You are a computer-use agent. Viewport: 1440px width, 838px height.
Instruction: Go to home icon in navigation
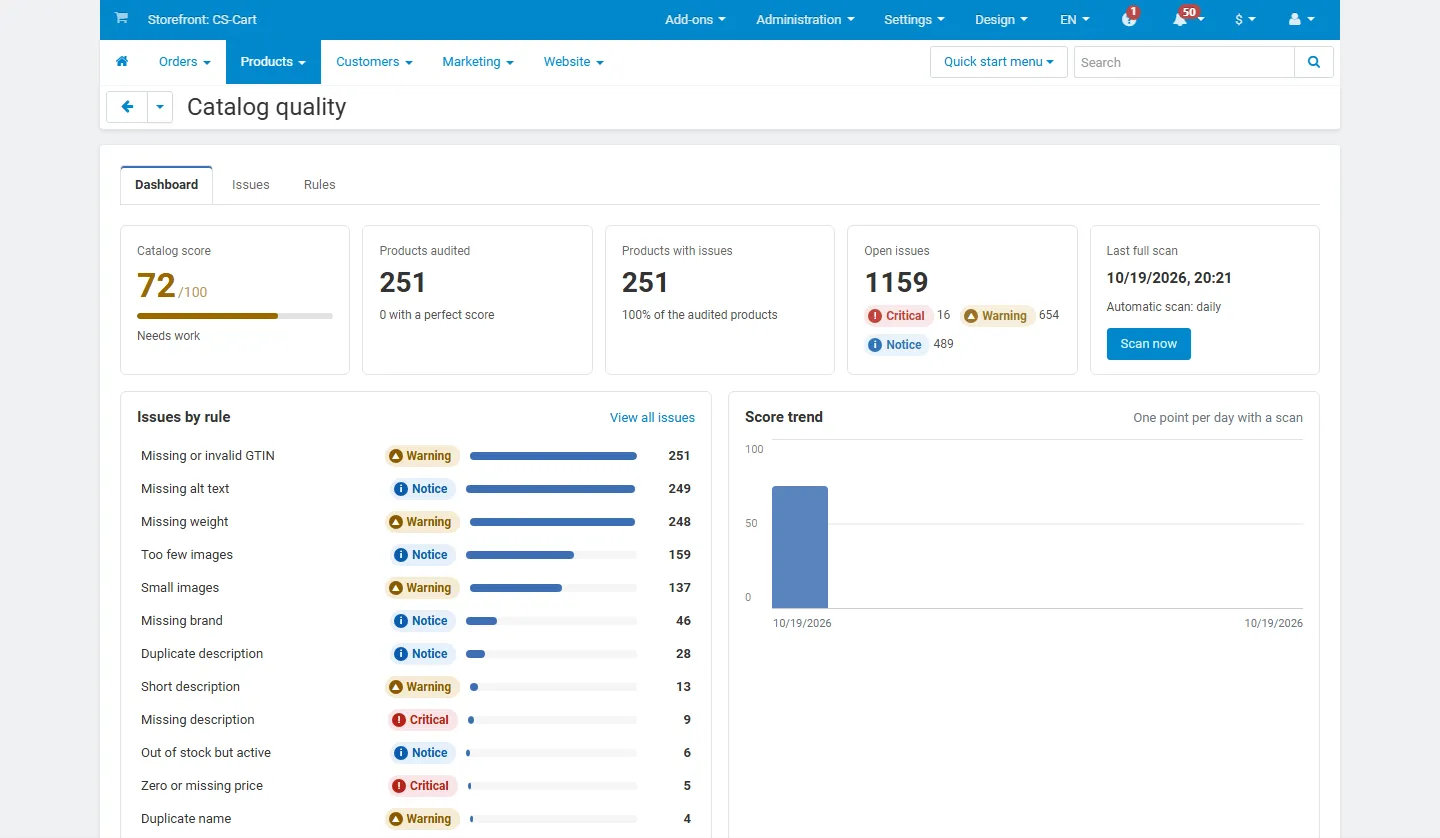pyautogui.click(x=122, y=61)
